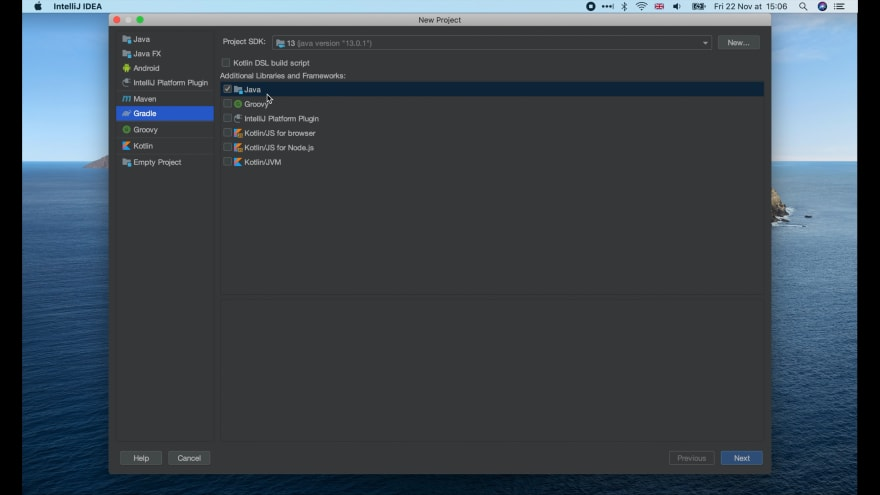This screenshot has height=495, width=880.
Task: Select the Android project type label
Action: (146, 68)
